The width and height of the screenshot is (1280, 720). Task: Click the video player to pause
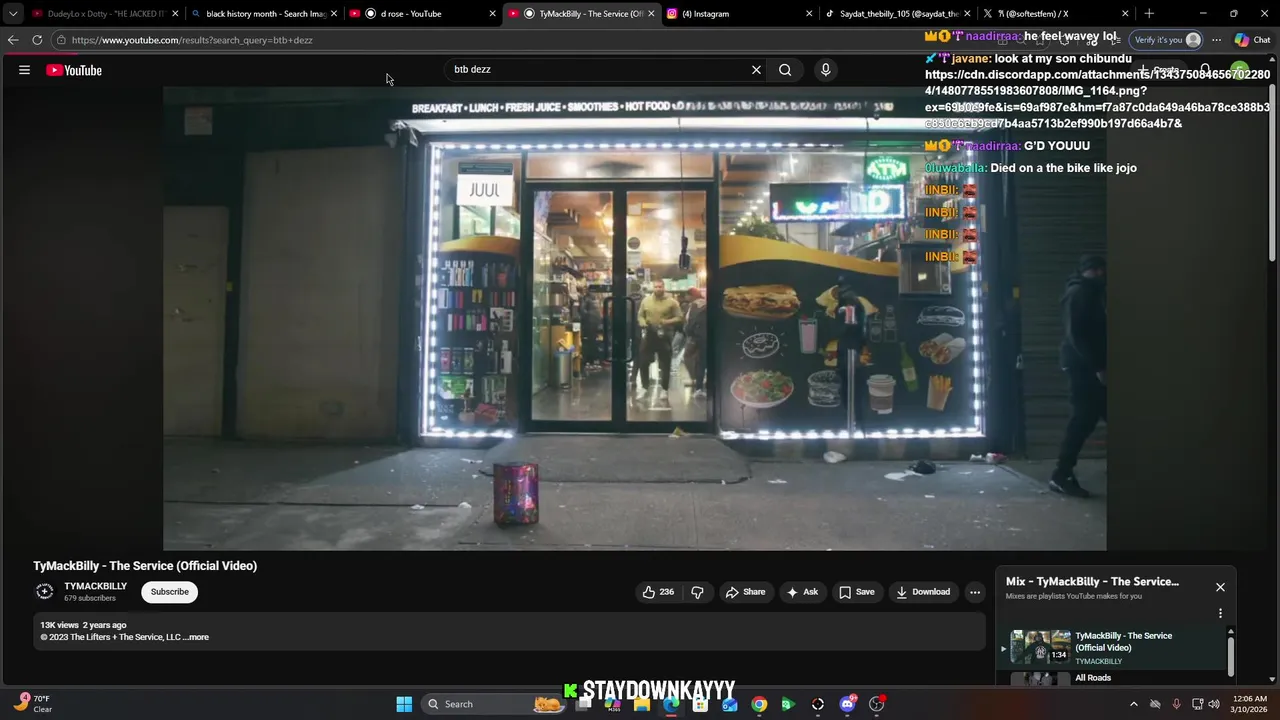click(635, 318)
